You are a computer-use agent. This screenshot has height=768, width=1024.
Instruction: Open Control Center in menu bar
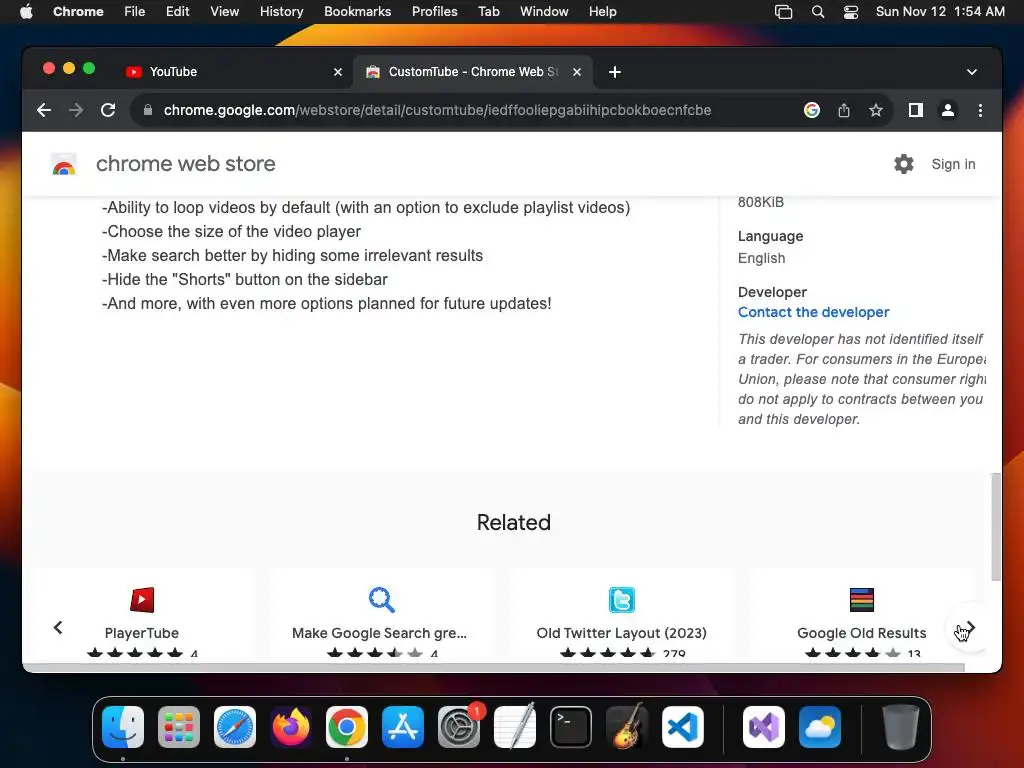pos(850,12)
